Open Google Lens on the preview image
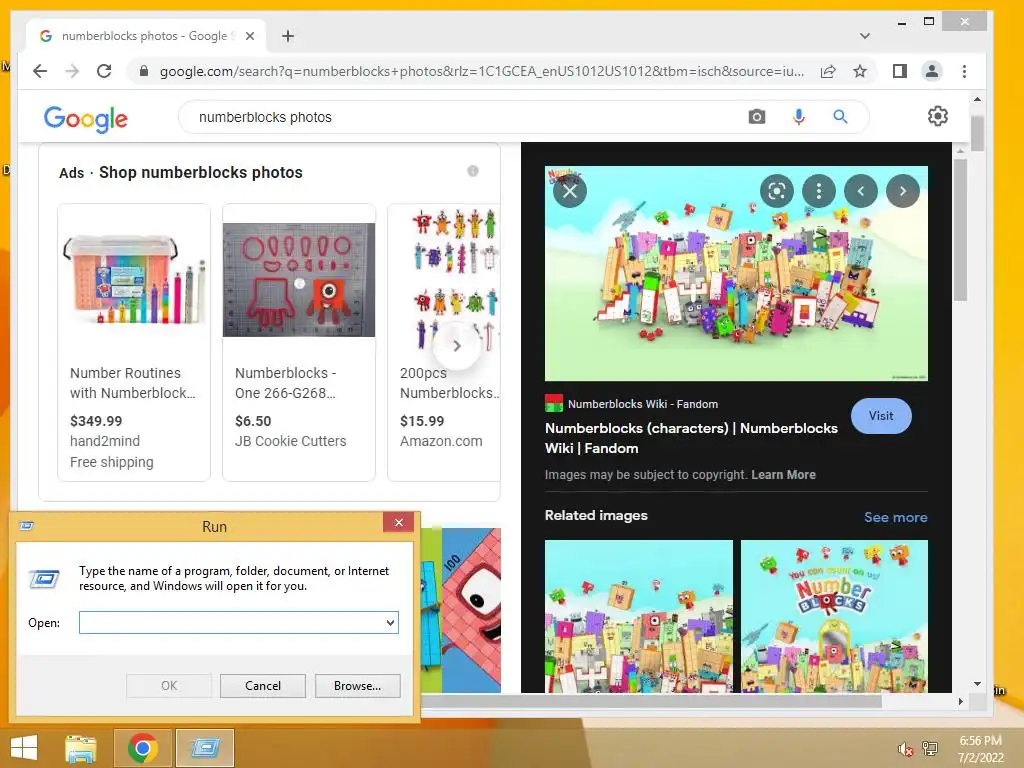 (777, 191)
